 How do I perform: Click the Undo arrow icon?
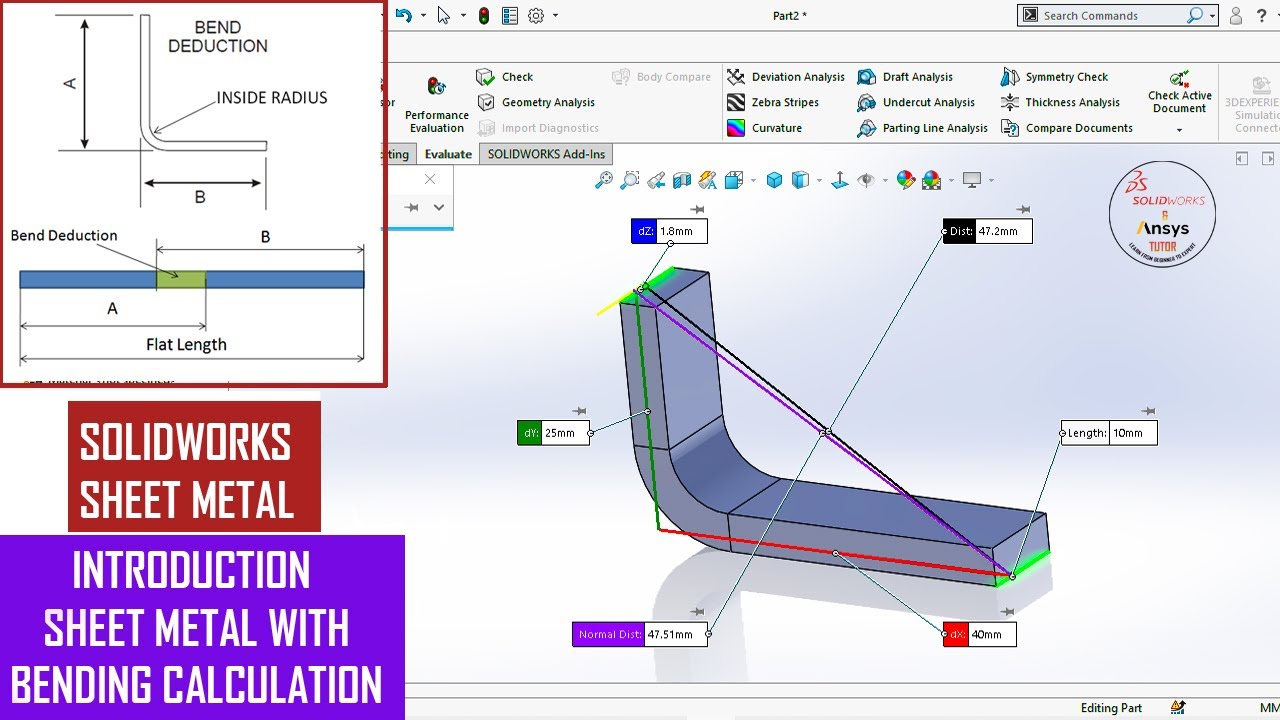tap(403, 15)
